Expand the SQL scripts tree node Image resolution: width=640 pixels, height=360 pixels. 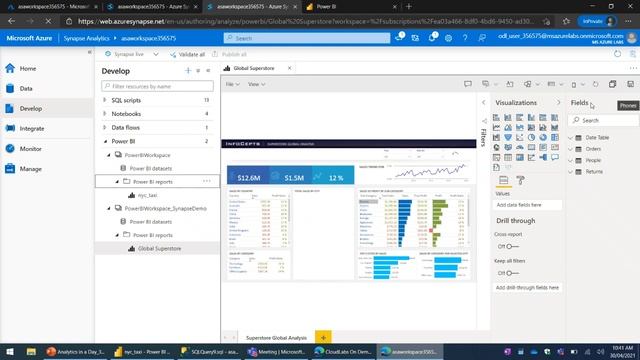[x=105, y=100]
